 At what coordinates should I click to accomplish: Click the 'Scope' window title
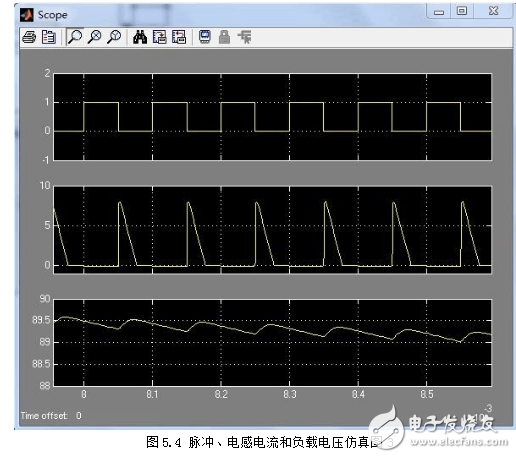52,15
